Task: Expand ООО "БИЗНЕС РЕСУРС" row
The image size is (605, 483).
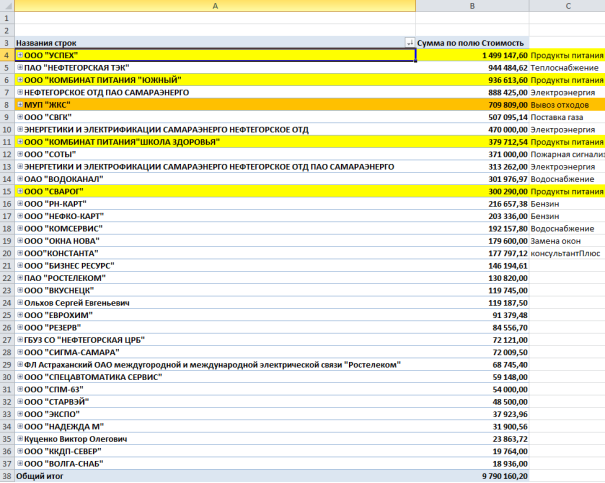Action: coord(20,265)
